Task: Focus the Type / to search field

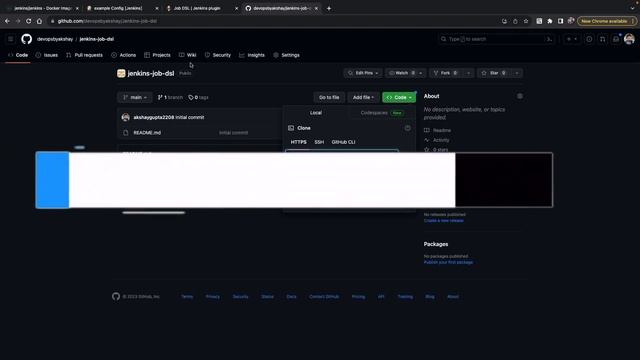Action: click(496, 39)
